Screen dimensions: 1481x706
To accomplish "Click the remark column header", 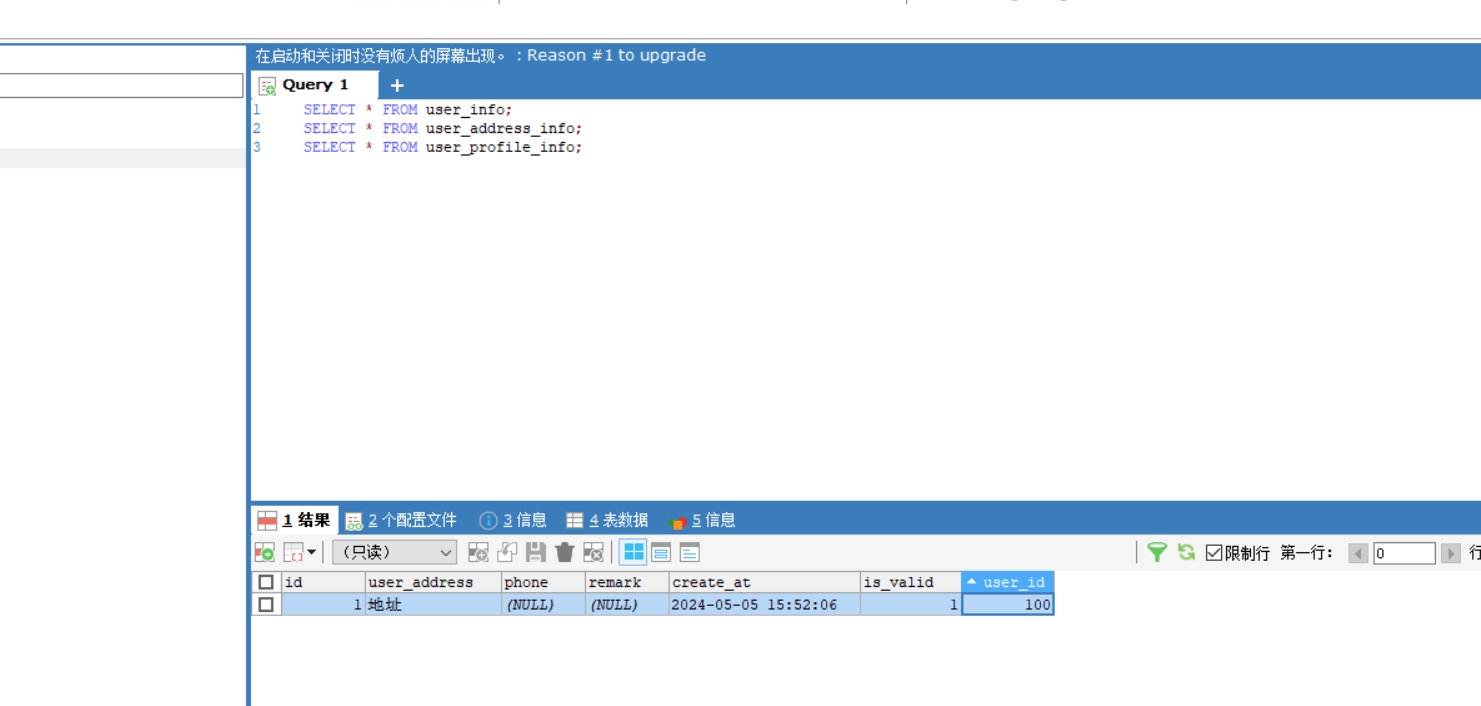I will pyautogui.click(x=627, y=582).
